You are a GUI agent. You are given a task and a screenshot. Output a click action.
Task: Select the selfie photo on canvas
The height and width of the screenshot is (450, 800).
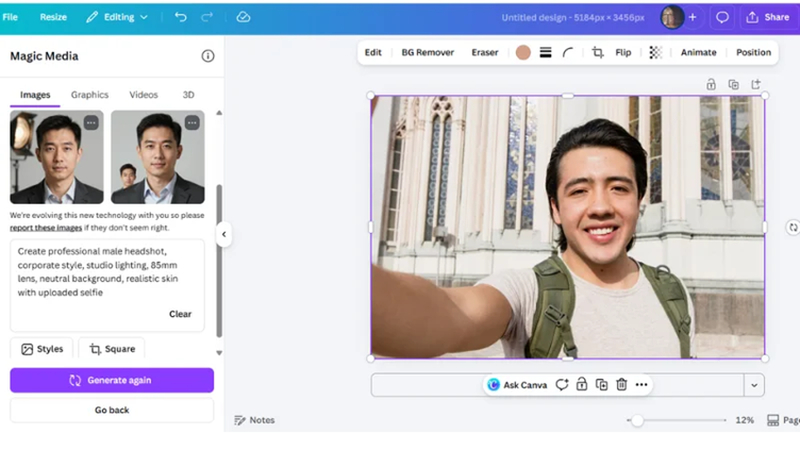click(x=567, y=227)
